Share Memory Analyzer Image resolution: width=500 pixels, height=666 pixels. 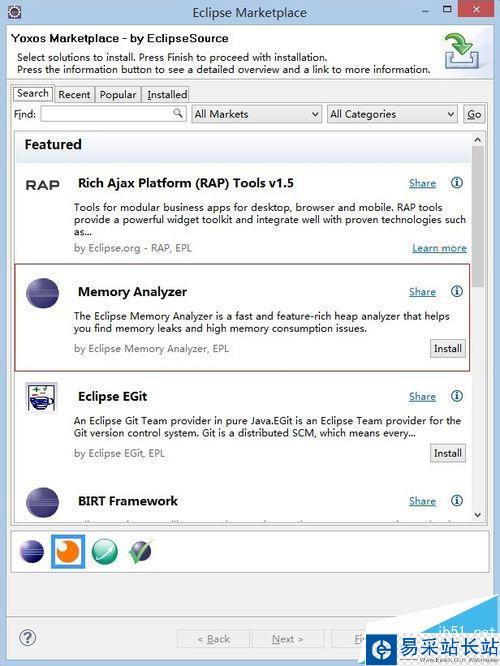click(x=422, y=292)
